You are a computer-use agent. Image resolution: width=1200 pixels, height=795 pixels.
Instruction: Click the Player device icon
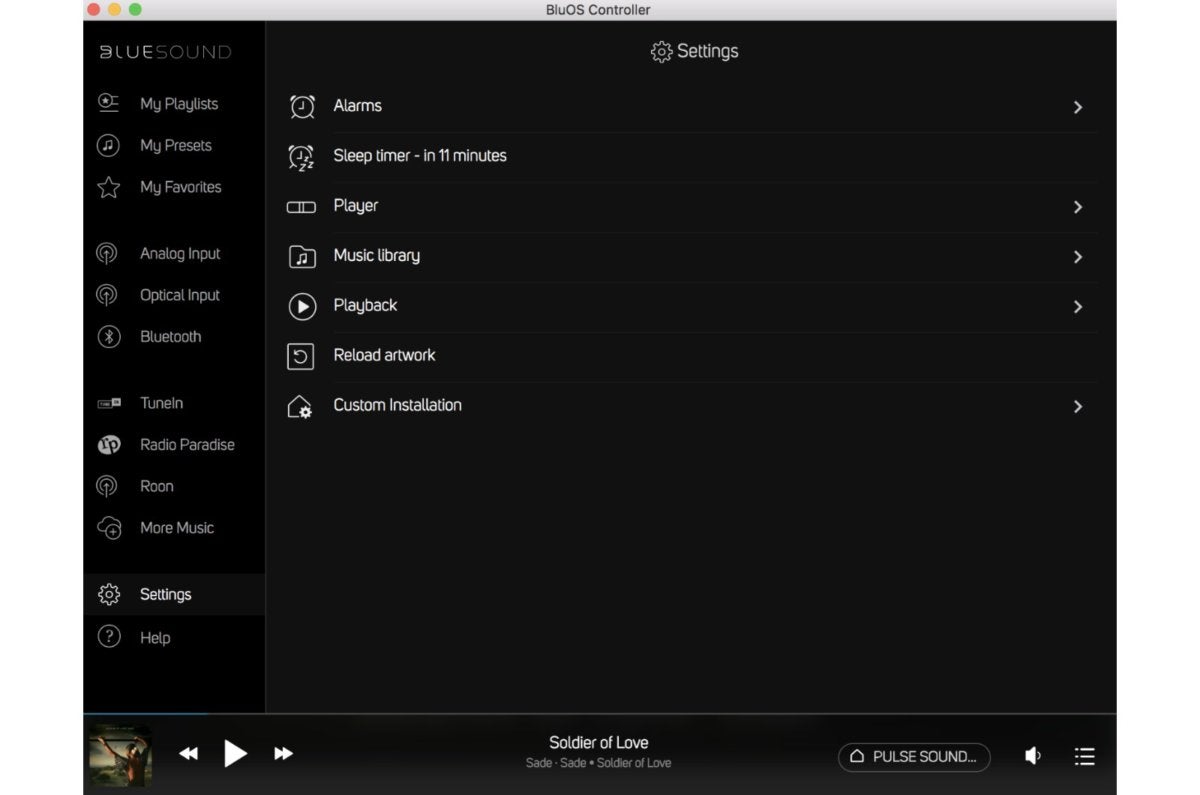pos(301,207)
